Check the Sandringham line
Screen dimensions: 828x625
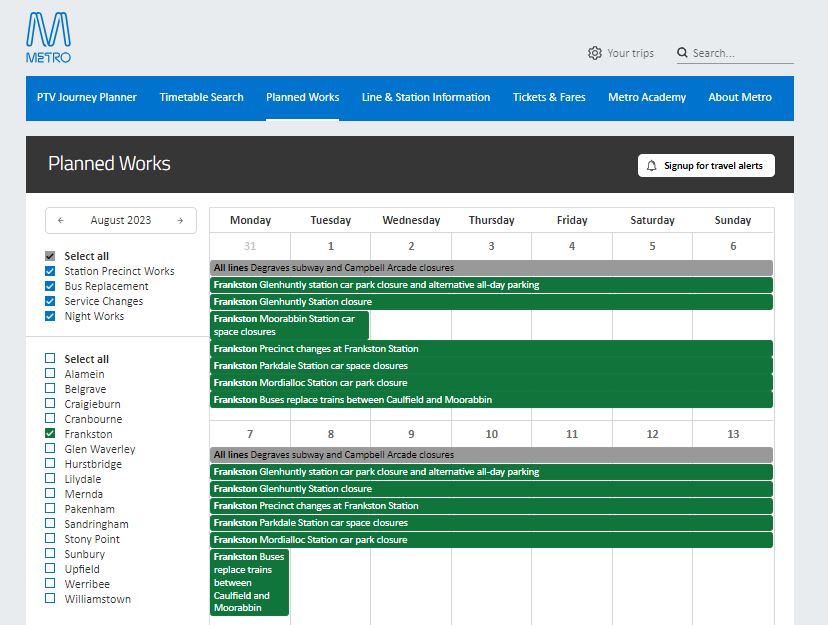[50, 524]
